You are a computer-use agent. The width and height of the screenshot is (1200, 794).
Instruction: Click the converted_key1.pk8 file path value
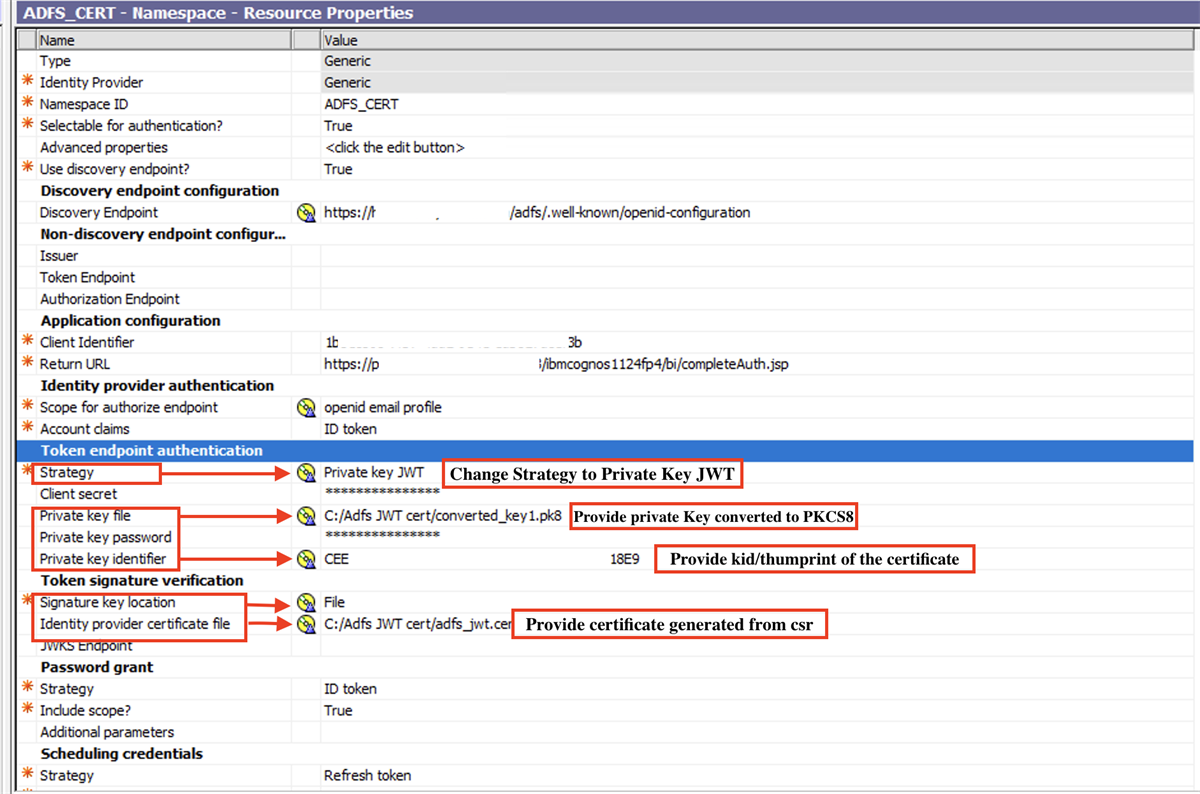pos(444,516)
